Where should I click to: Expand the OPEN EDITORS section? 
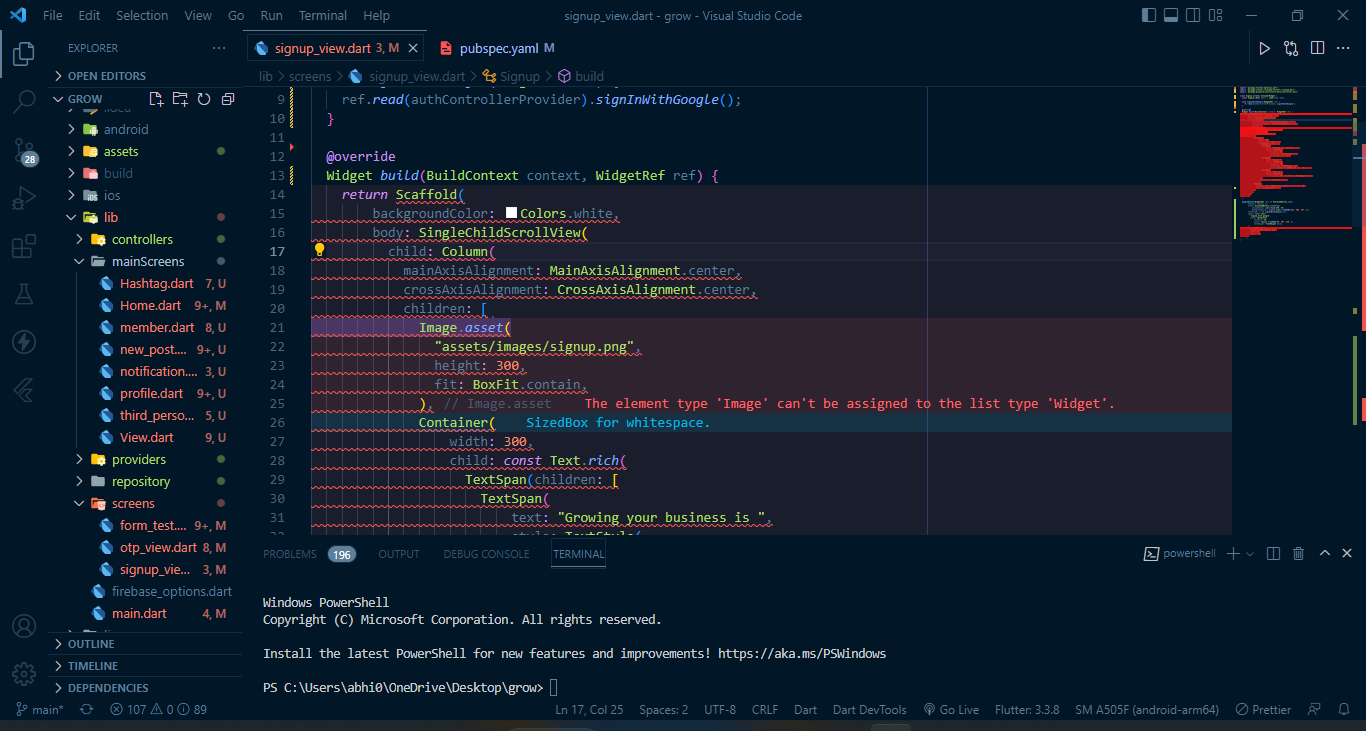(145, 76)
